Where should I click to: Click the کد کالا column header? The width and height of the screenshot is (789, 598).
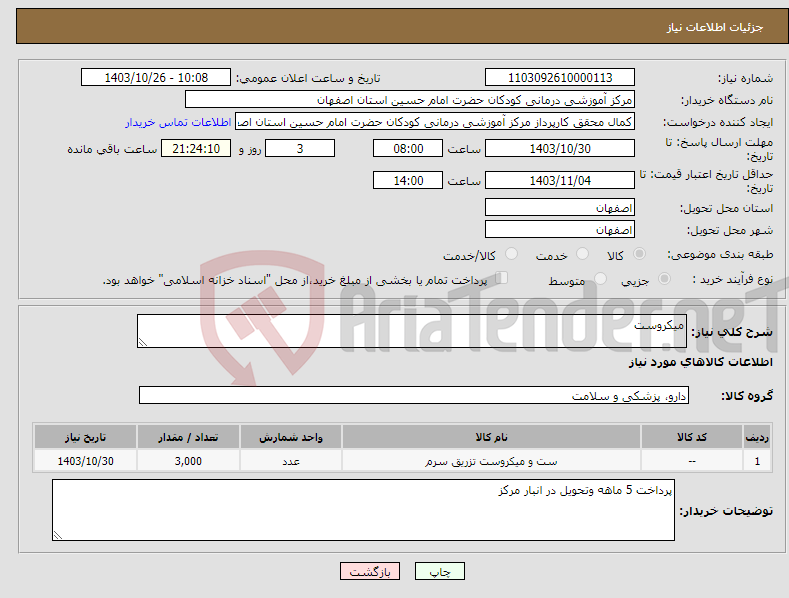pos(692,437)
